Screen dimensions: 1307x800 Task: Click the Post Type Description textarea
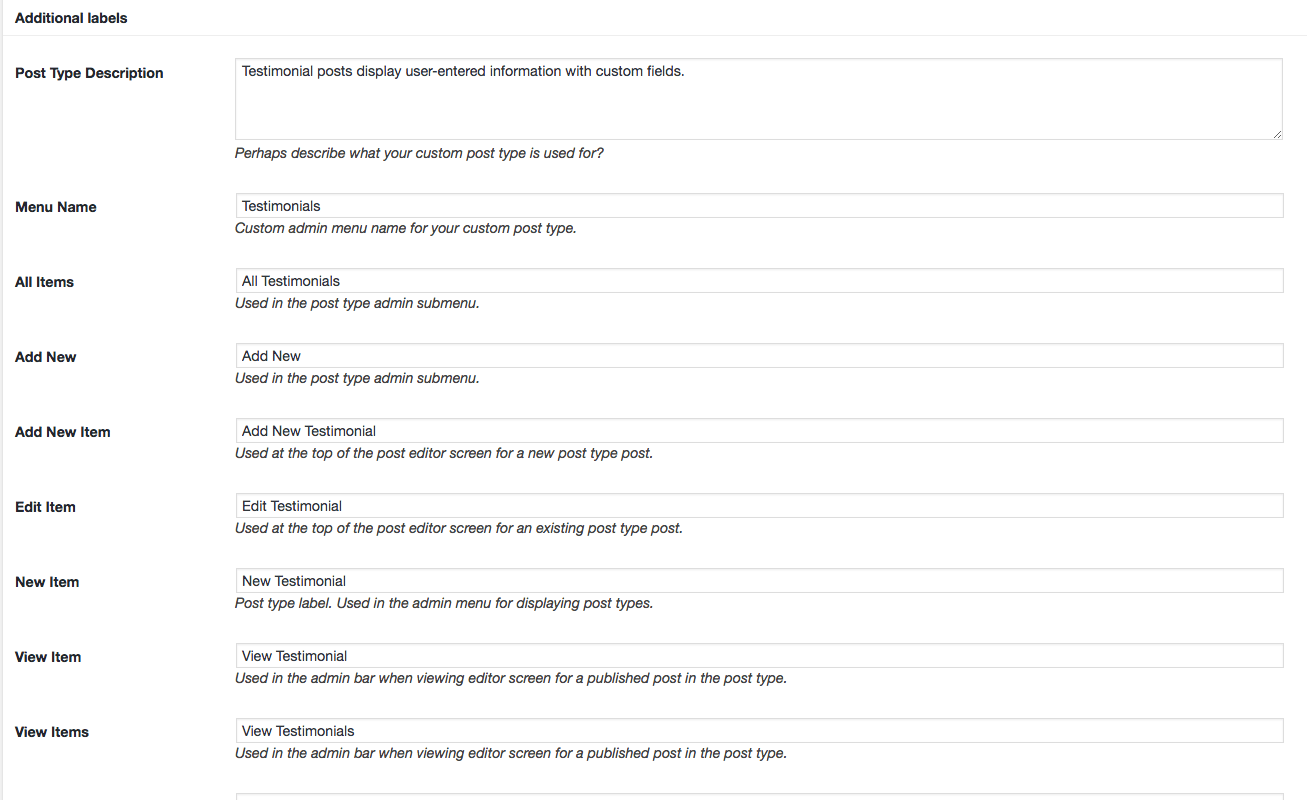tap(759, 99)
